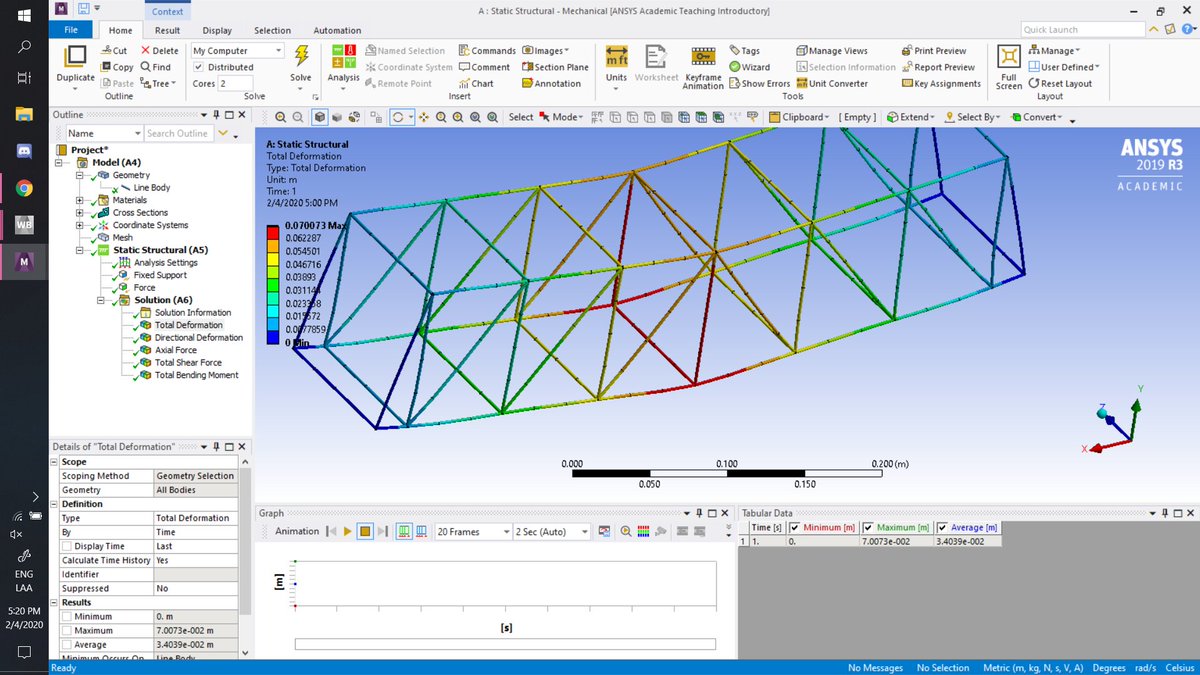Open the Convert dropdown

(x=1037, y=117)
